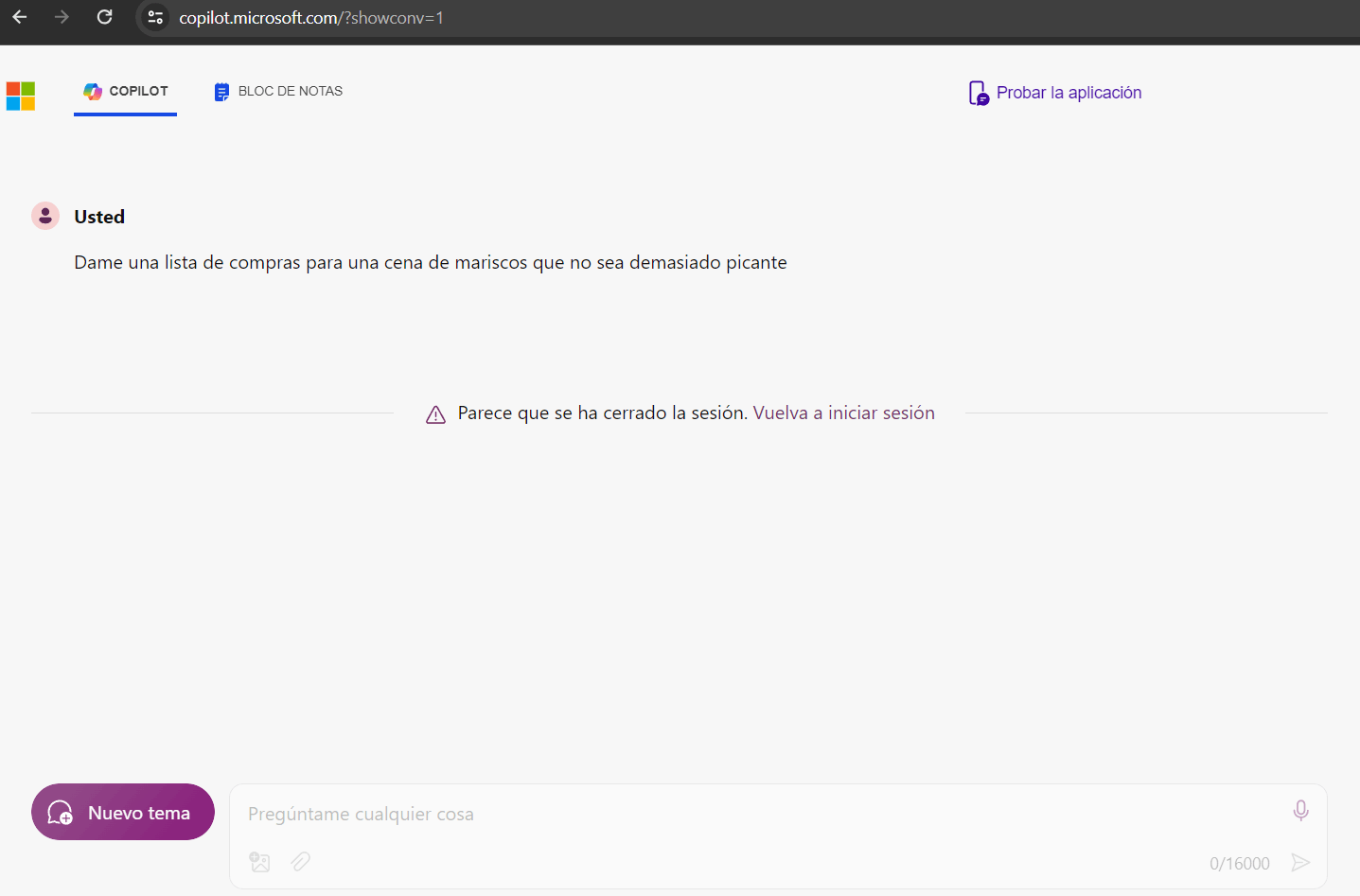Click the Bloc de notas notebook icon
The width and height of the screenshot is (1360, 896).
(221, 92)
